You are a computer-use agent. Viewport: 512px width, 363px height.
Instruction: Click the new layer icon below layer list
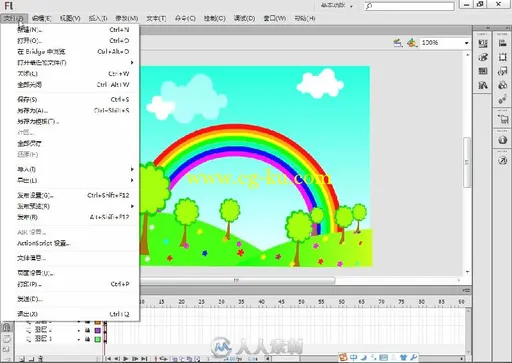point(22,359)
